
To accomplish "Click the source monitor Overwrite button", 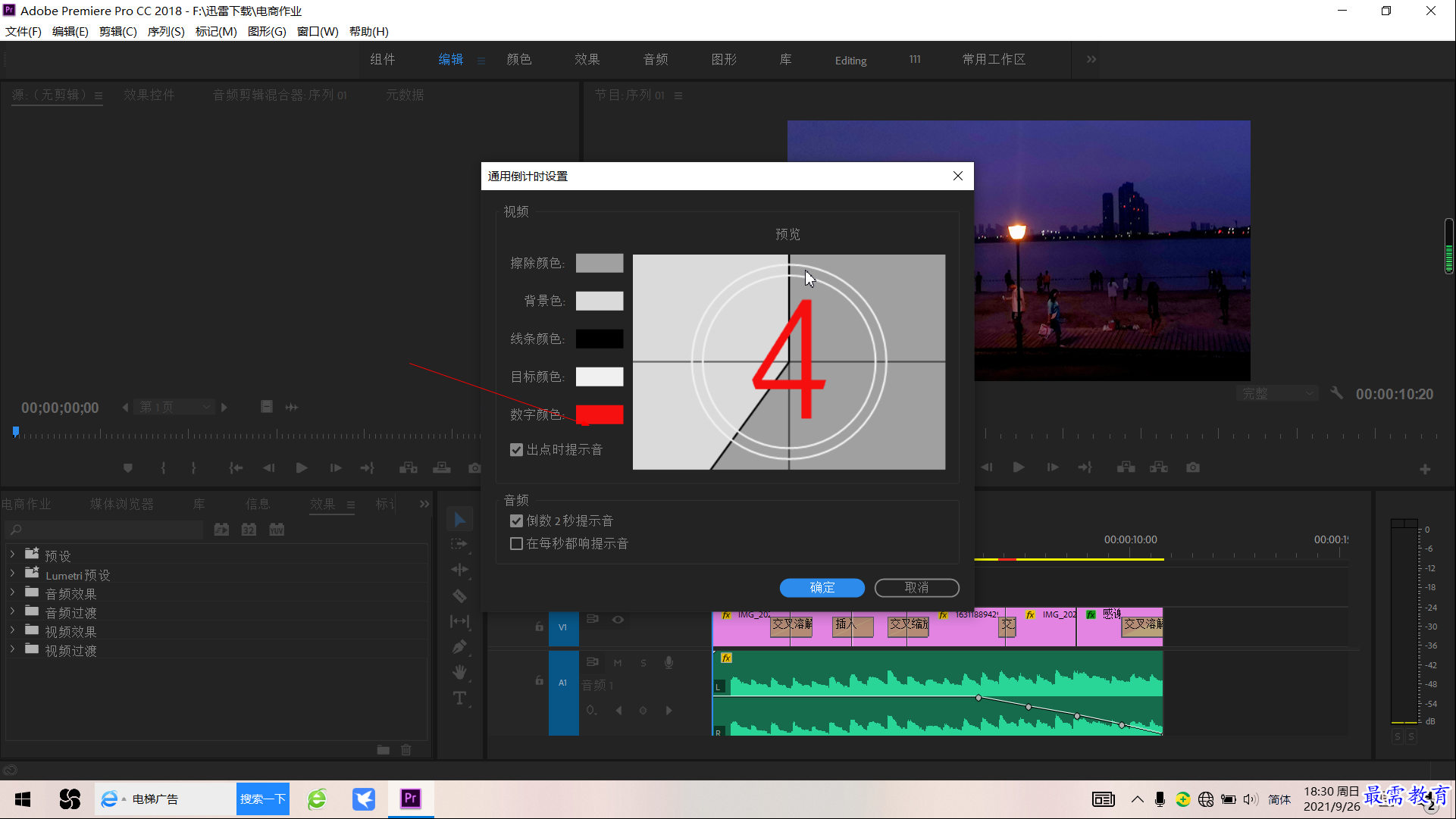I will point(442,468).
